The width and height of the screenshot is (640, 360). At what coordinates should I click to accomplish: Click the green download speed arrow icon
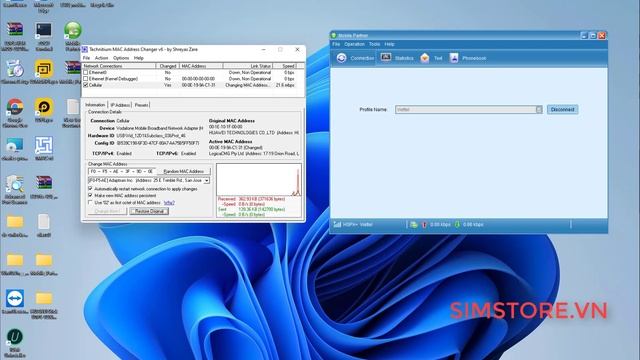(x=458, y=224)
